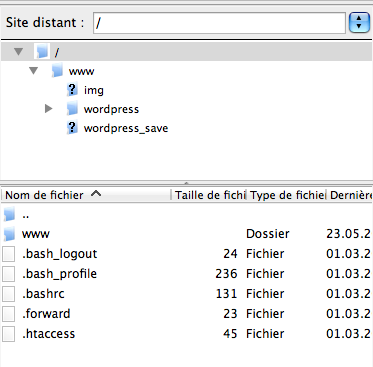Select the .bash_logout file name
This screenshot has width=373, height=367.
(x=60, y=254)
